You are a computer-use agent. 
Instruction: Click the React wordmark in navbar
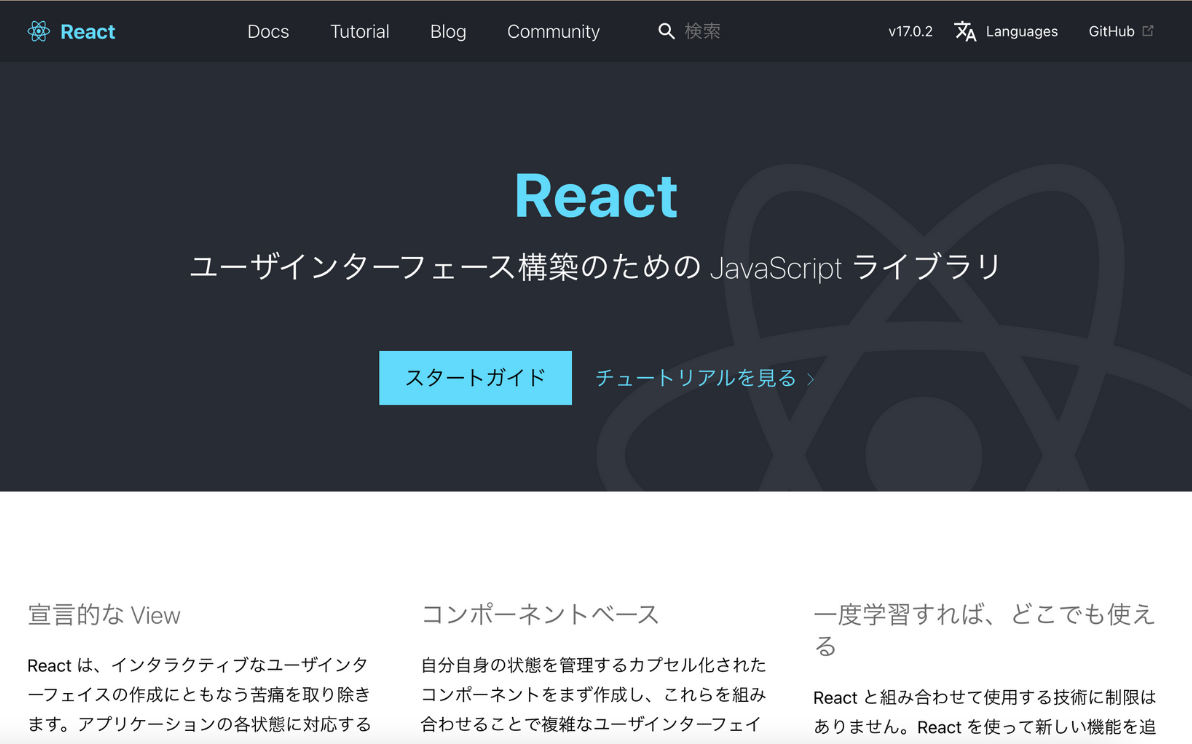point(88,32)
